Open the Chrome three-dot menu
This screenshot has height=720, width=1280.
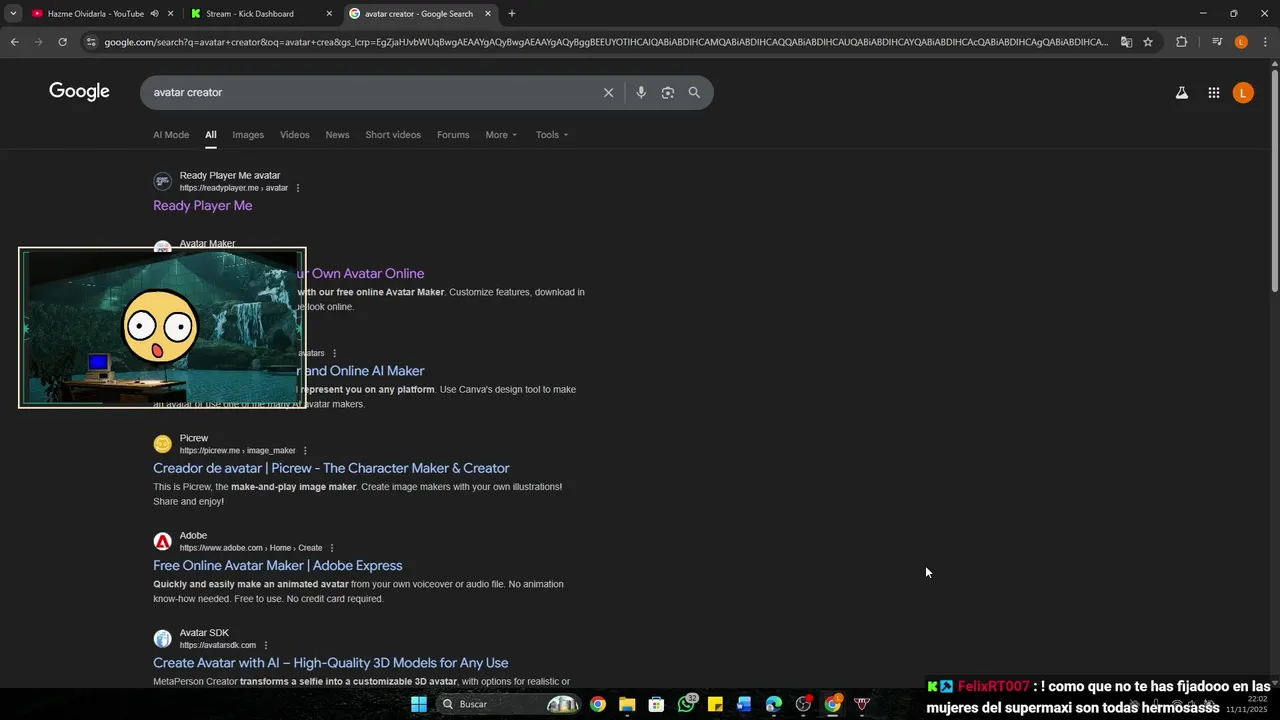(x=1265, y=42)
